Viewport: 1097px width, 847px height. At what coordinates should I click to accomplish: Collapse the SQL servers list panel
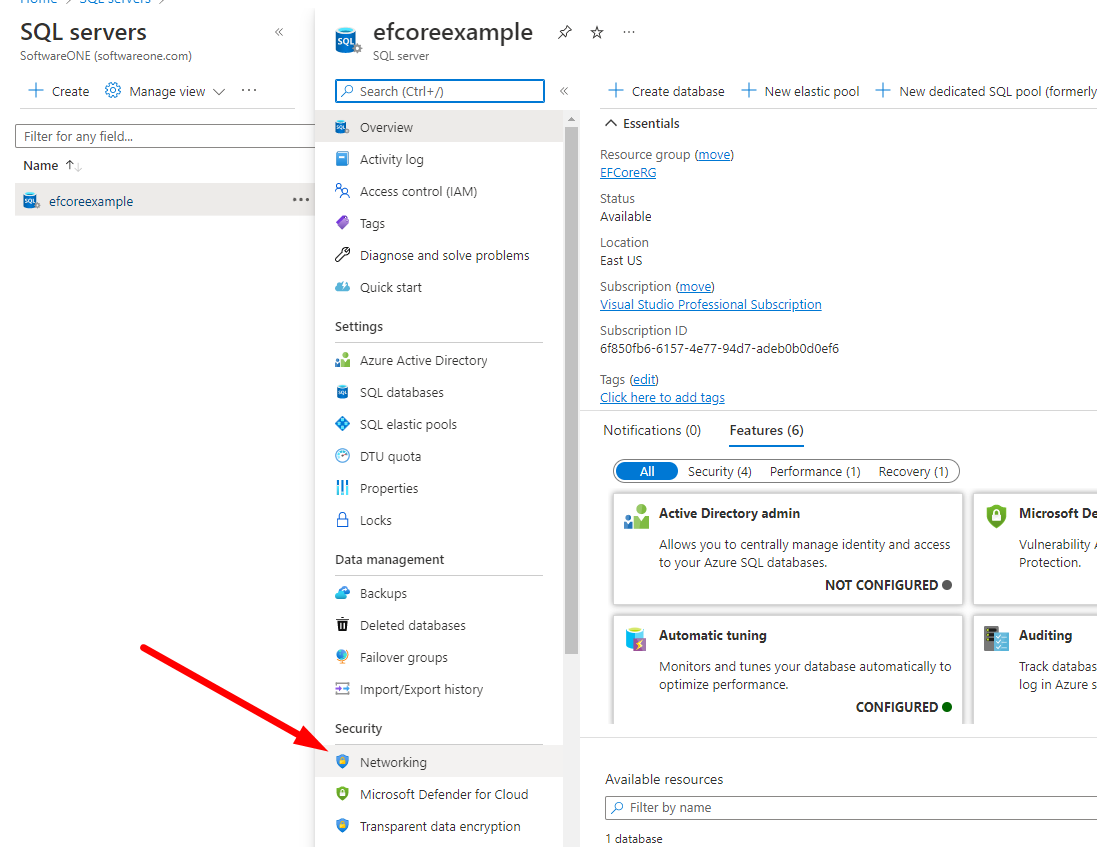279,32
